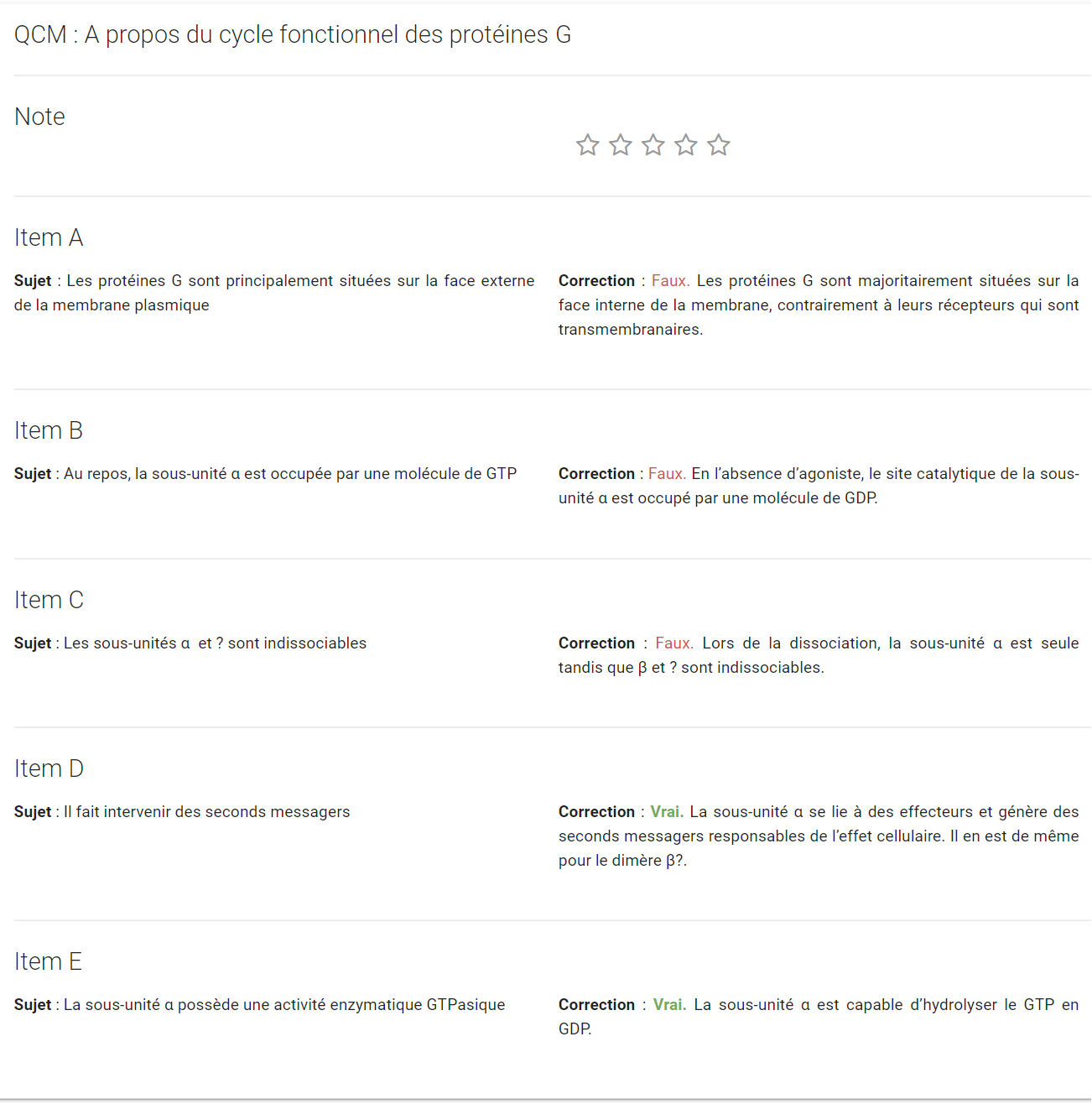Select the third rating star

(x=653, y=145)
